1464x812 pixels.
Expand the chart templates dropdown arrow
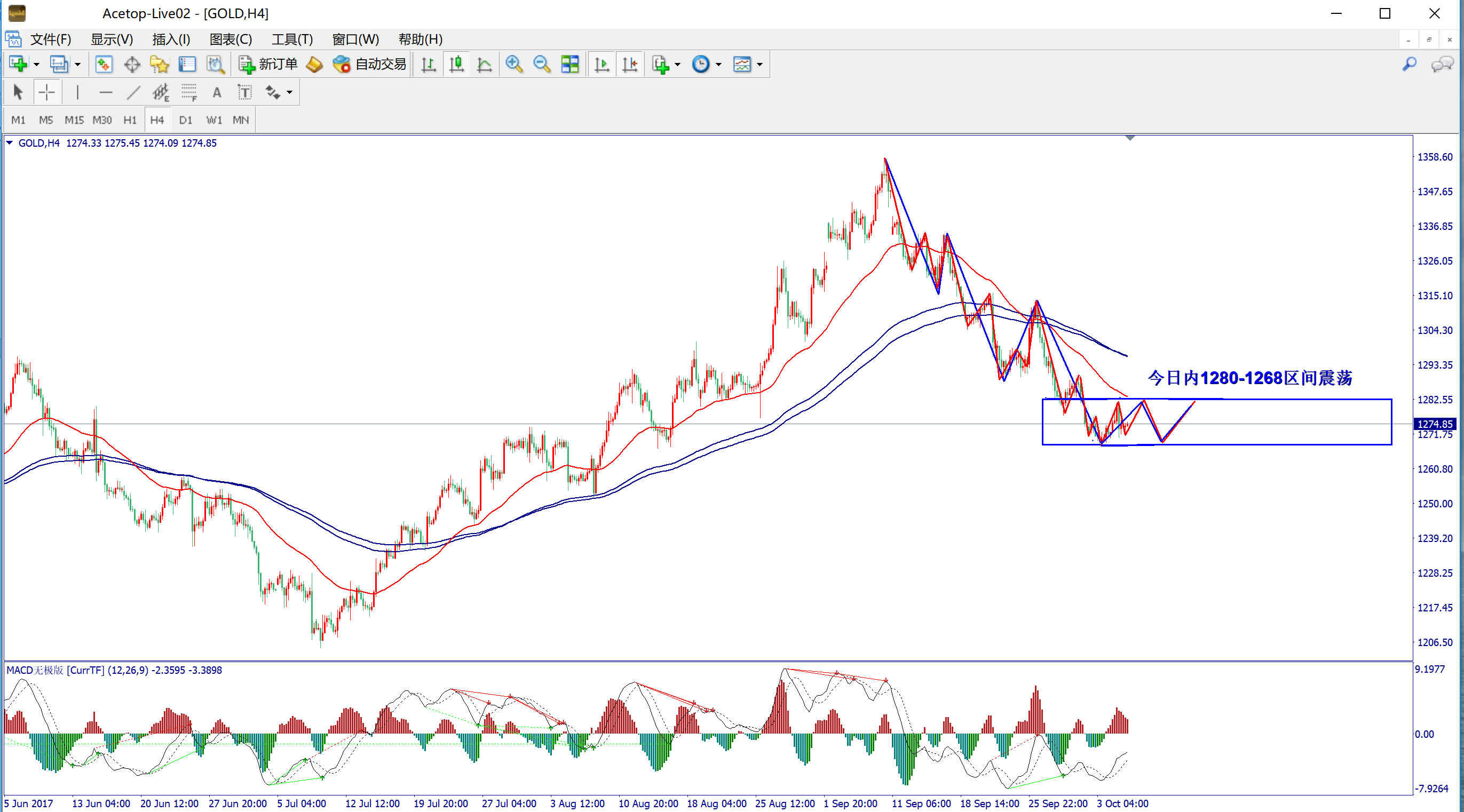tap(760, 64)
